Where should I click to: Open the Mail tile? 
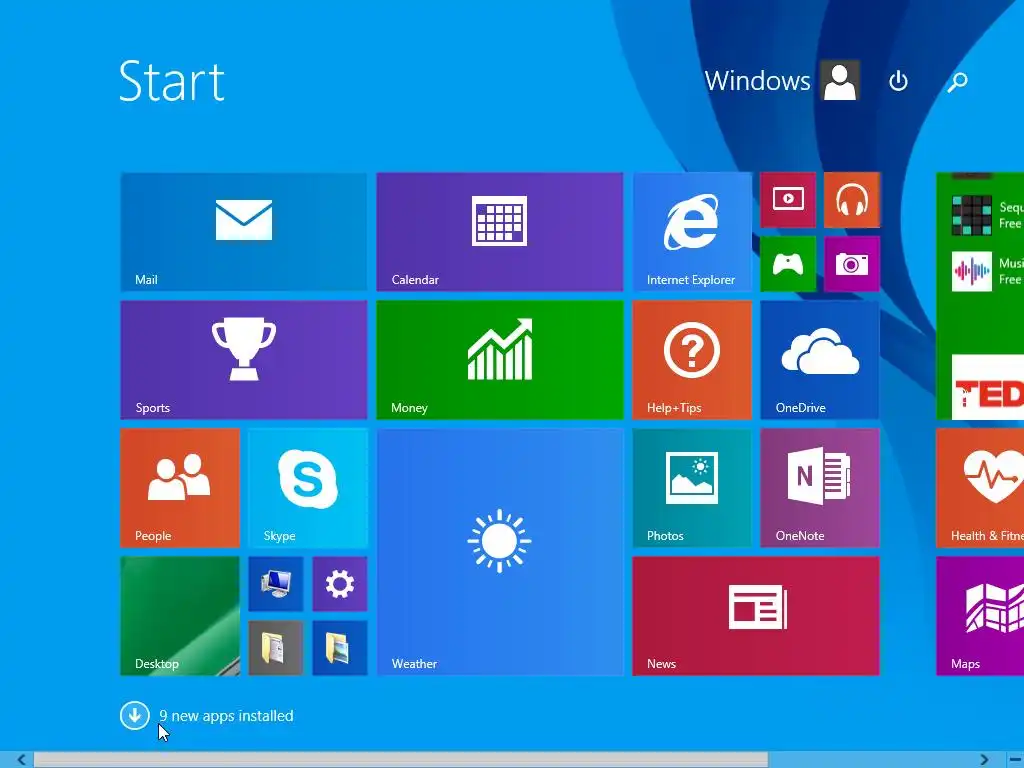point(244,232)
